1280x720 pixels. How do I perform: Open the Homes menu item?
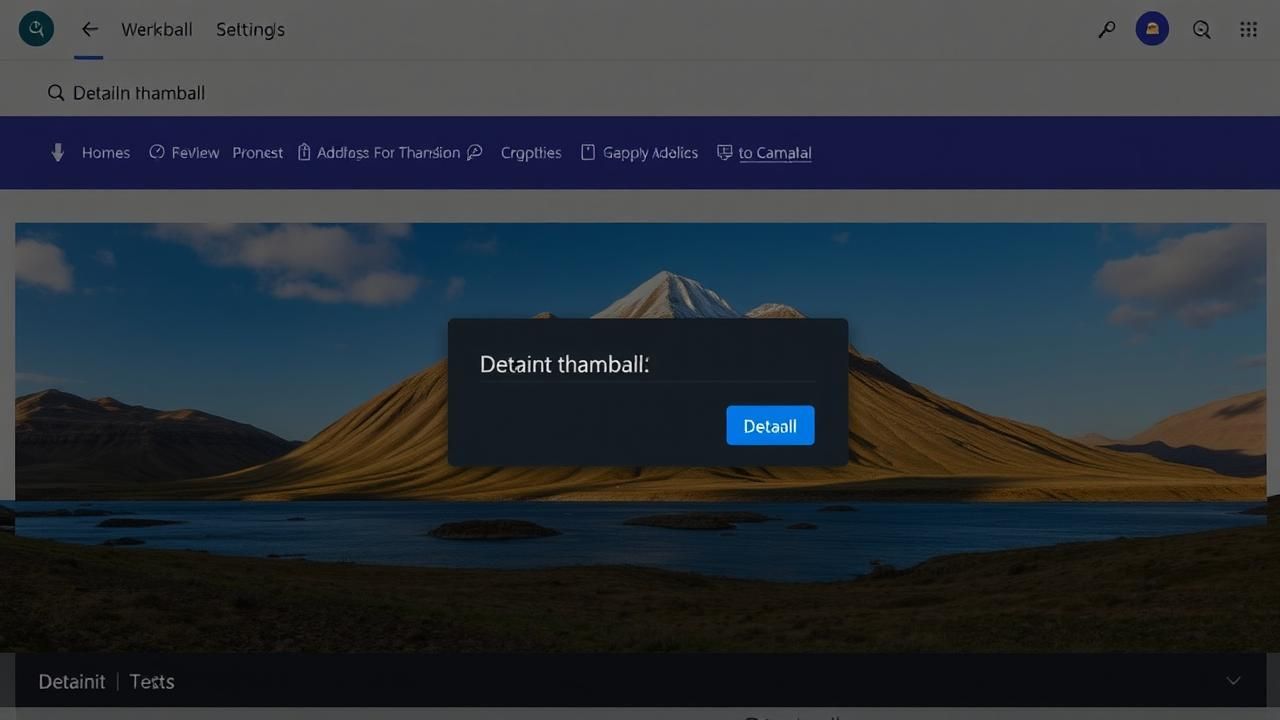[106, 153]
